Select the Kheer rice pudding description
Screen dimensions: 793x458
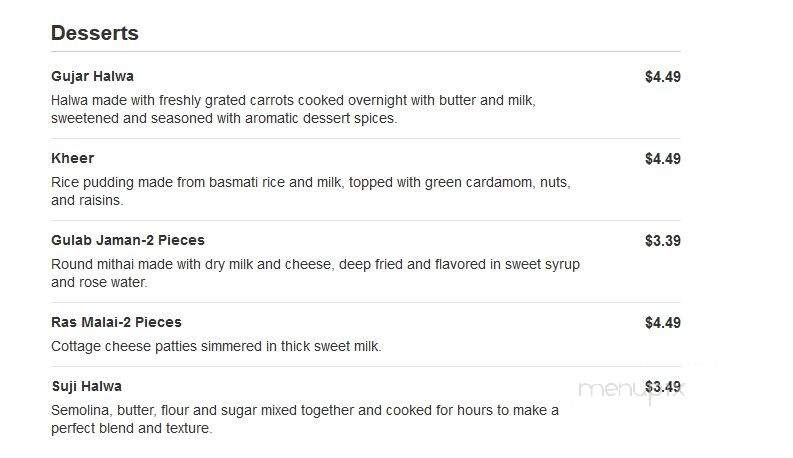[x=311, y=191]
